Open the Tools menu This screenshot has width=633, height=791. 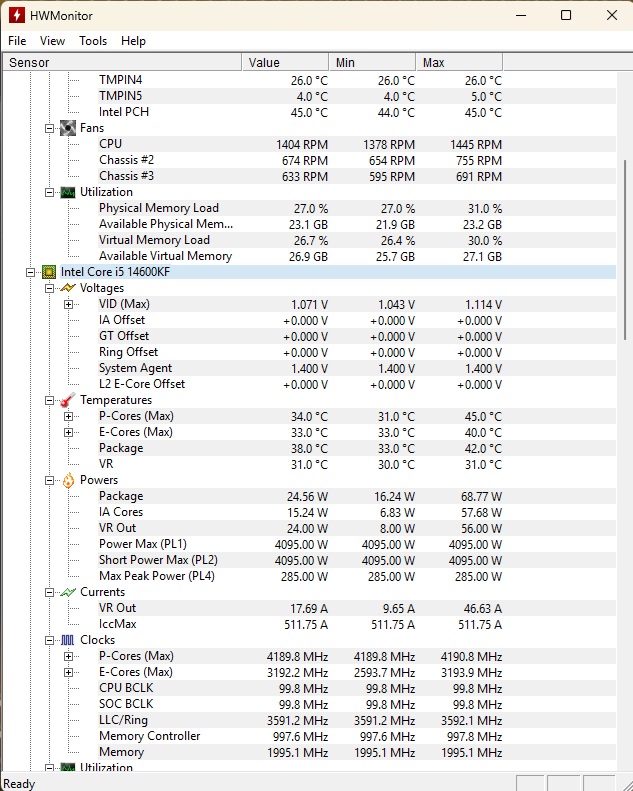click(x=93, y=41)
